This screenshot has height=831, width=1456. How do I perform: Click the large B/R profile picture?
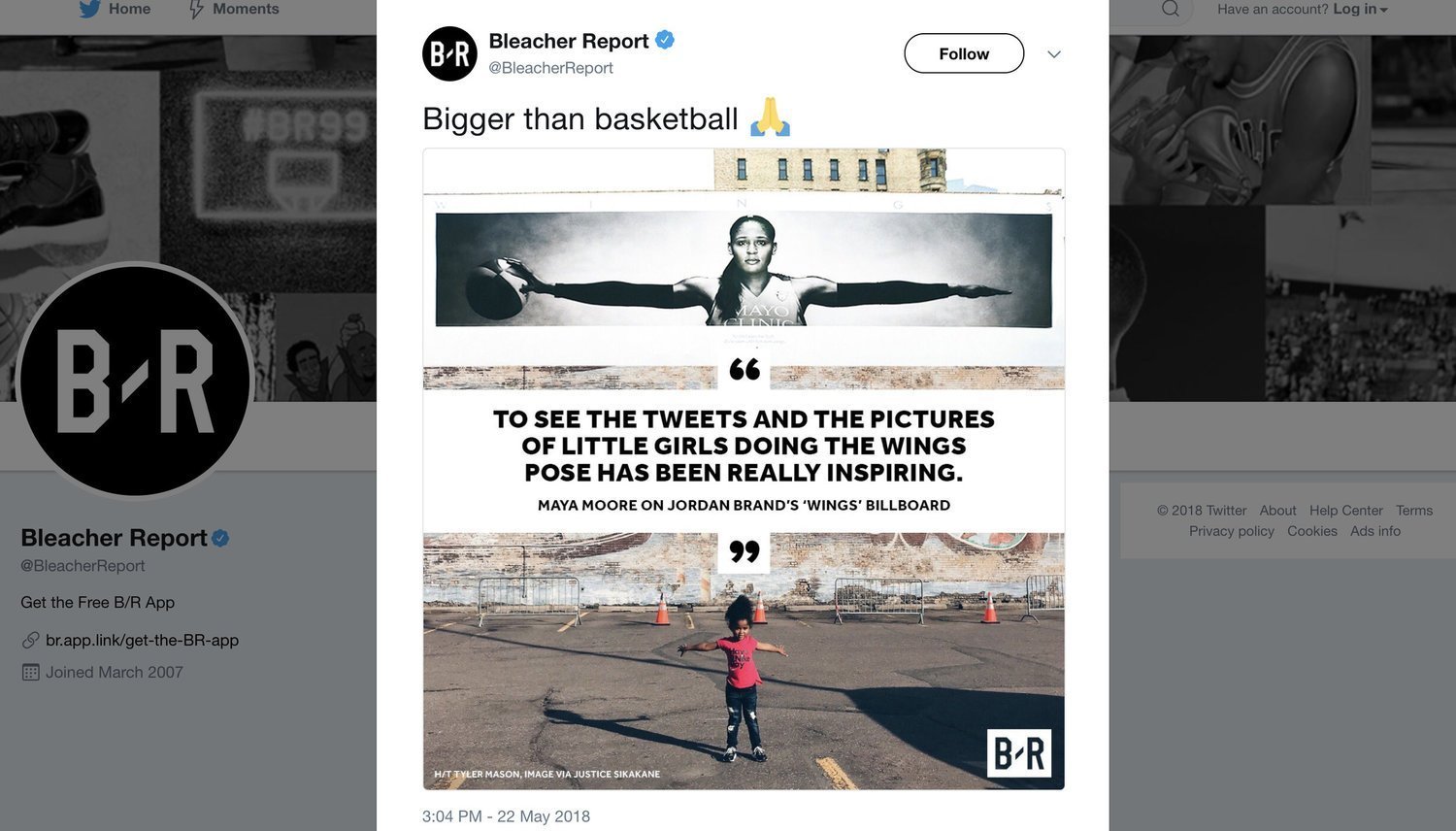[x=135, y=381]
